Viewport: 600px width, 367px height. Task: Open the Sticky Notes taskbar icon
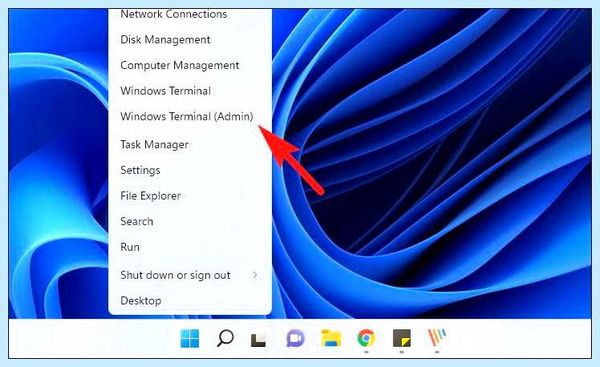402,338
